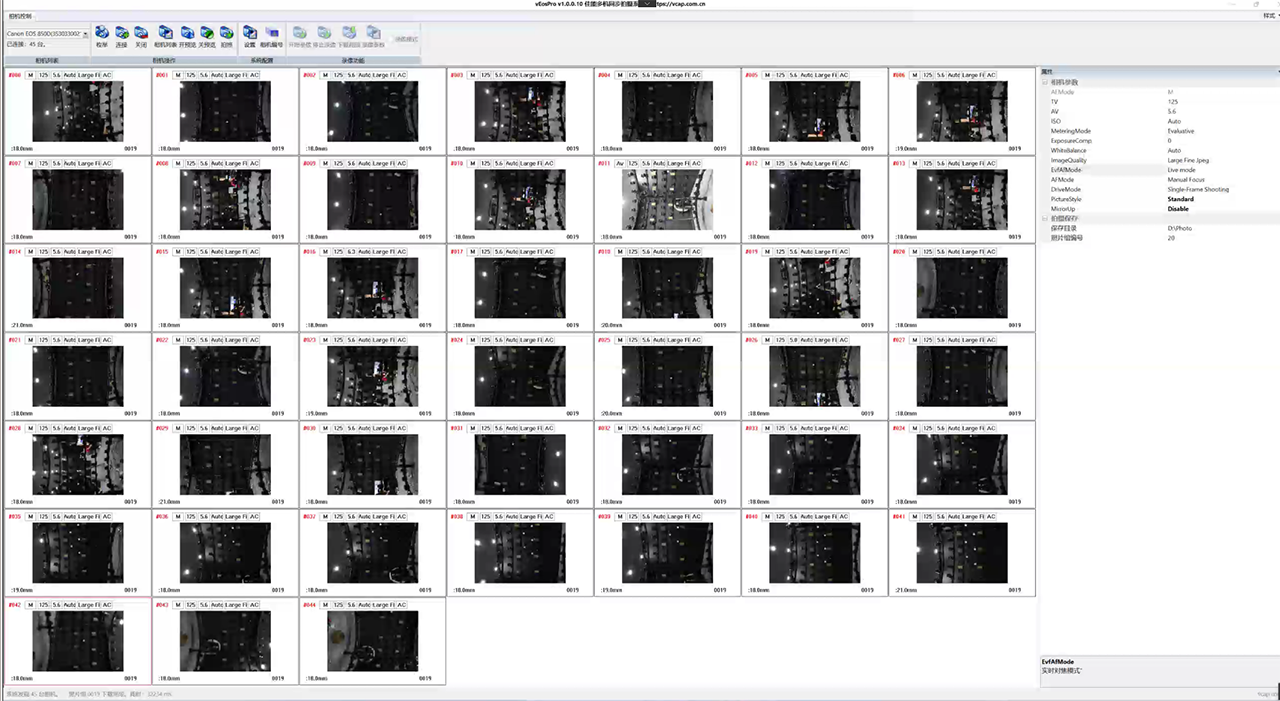Click the Av mode button on camera #011
The image size is (1280, 701).
[x=620, y=163]
